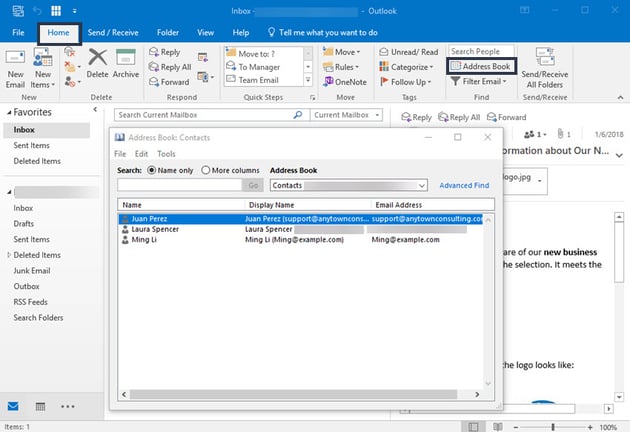Screen dimensions: 630x432
Task: Switch to the Folder tab
Action: [x=168, y=33]
